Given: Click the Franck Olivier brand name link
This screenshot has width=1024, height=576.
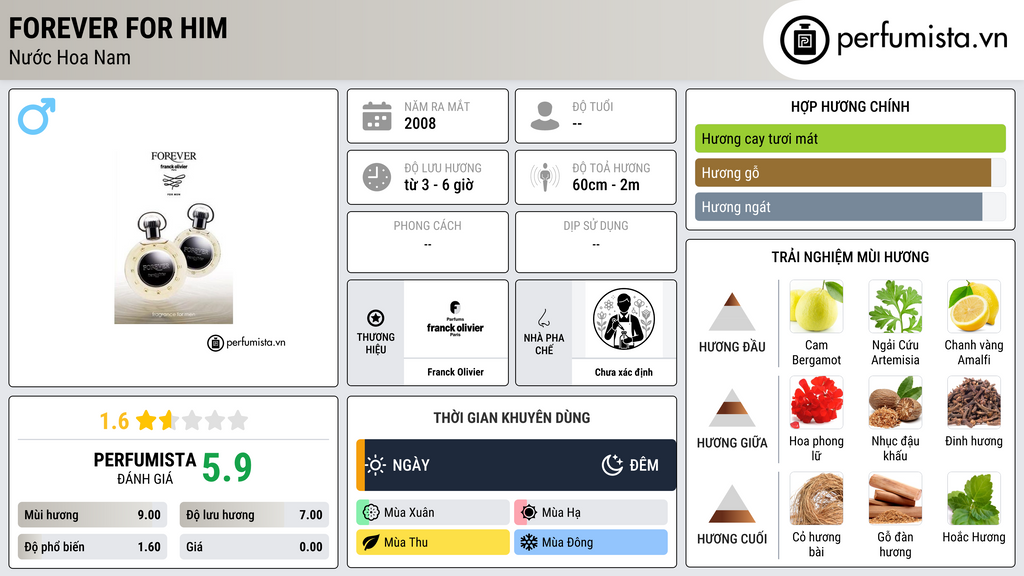Looking at the screenshot, I should pyautogui.click(x=455, y=372).
